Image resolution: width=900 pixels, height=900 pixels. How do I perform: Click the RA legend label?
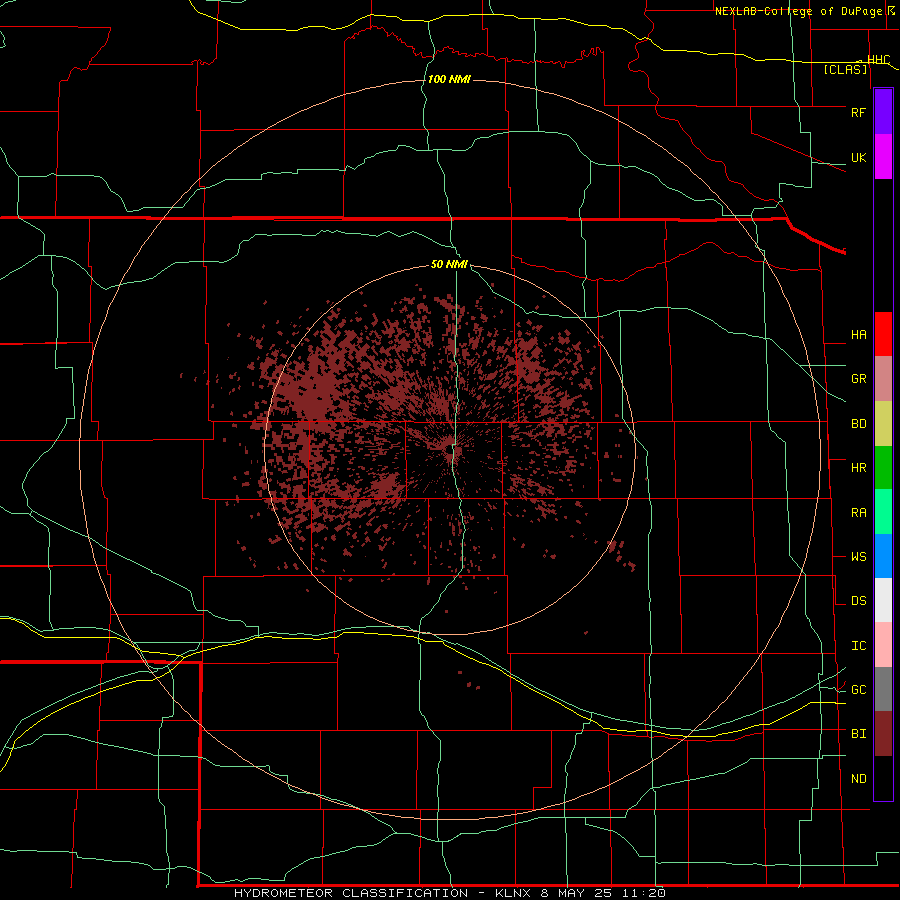859,513
